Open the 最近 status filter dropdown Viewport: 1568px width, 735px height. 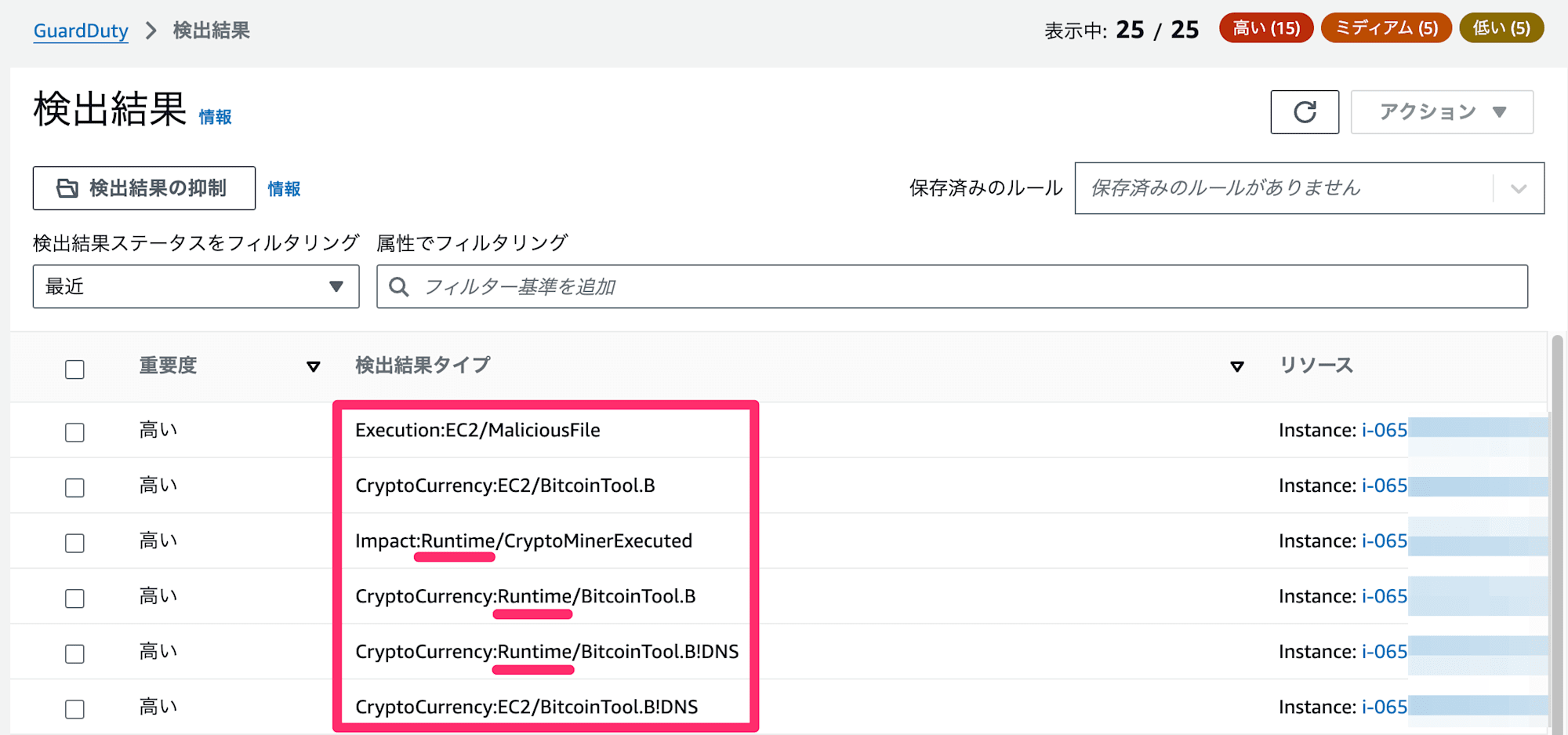[x=196, y=286]
